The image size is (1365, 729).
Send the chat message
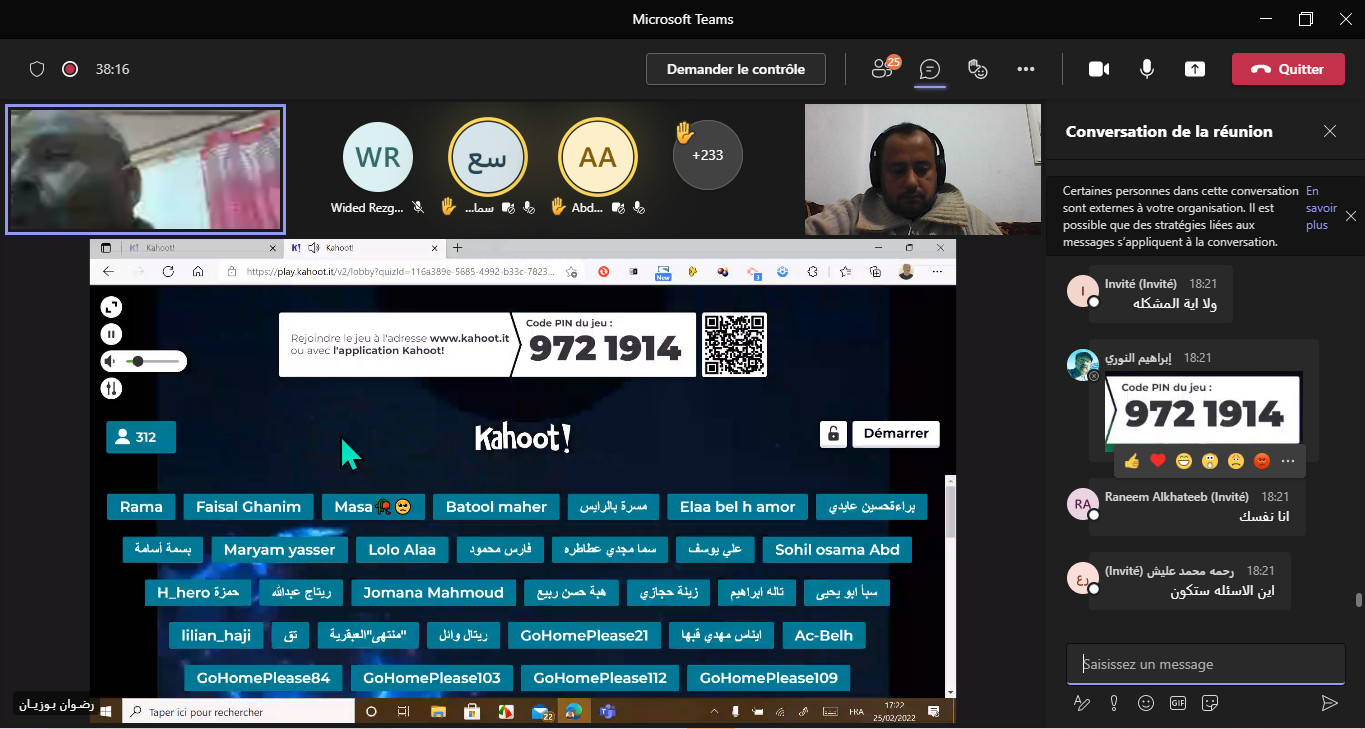(x=1329, y=703)
